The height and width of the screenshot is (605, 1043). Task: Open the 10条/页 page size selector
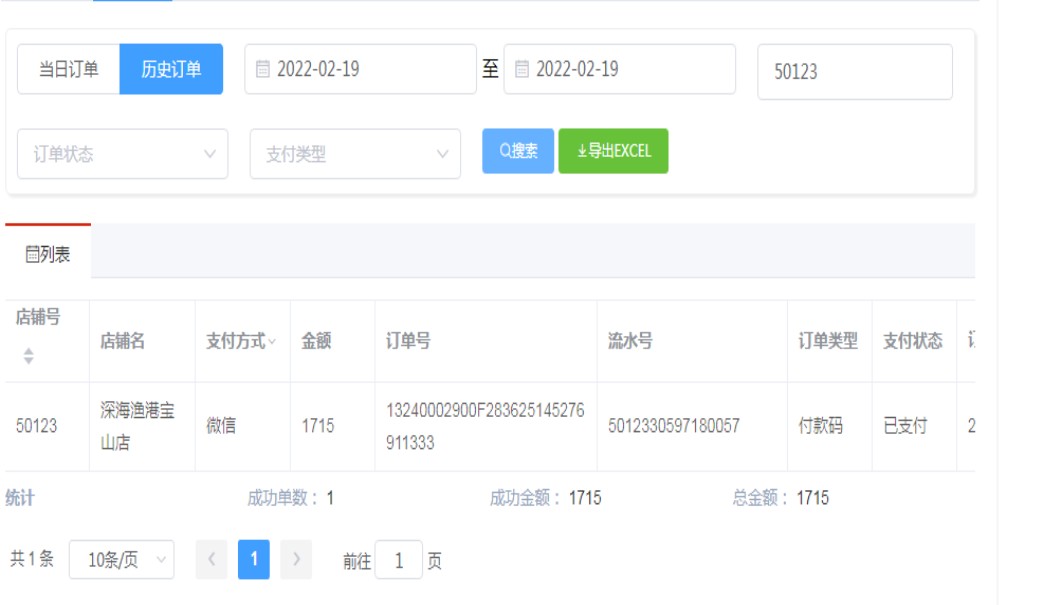[x=121, y=560]
